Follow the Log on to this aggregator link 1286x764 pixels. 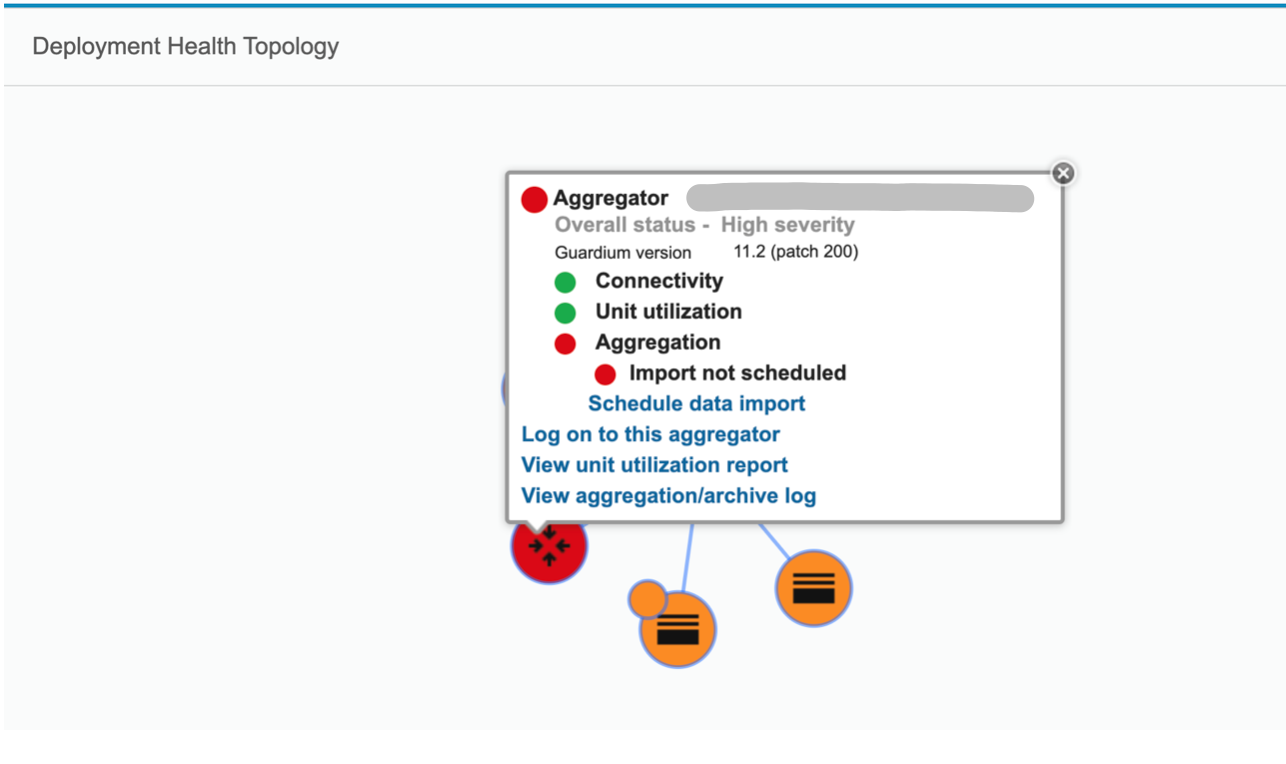pyautogui.click(x=651, y=434)
